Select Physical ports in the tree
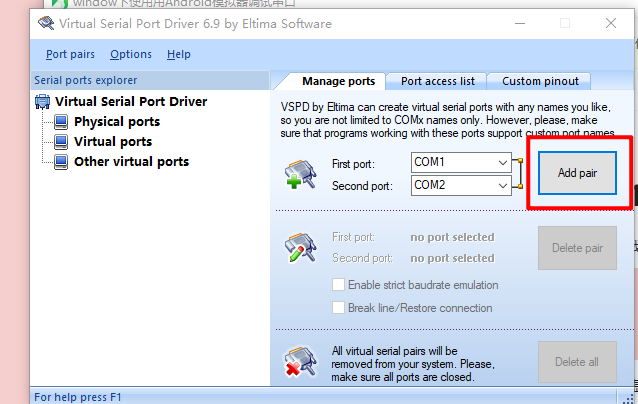Viewport: 638px width, 404px height. click(117, 122)
